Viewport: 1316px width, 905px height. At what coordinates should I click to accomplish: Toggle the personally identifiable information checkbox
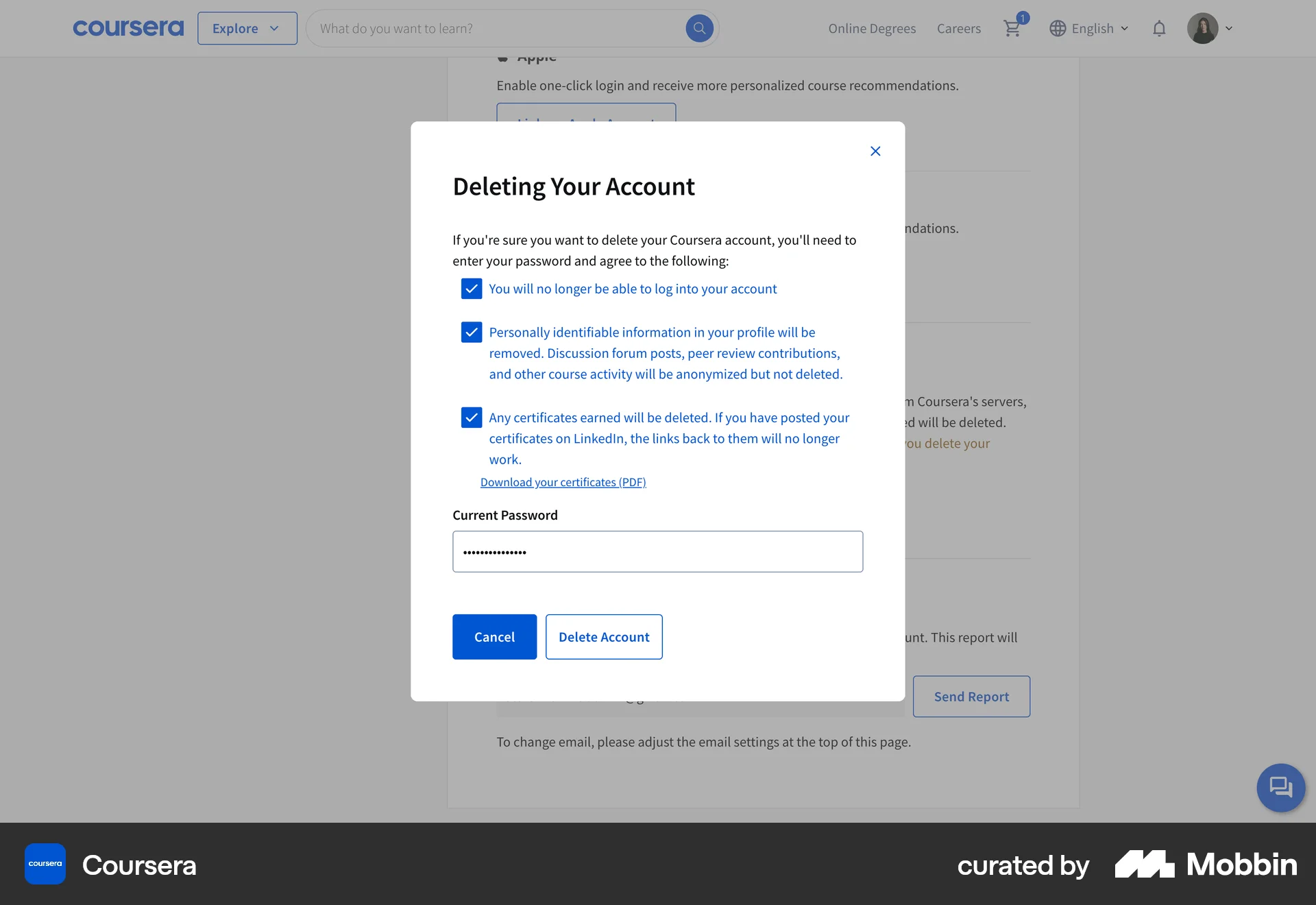point(472,333)
